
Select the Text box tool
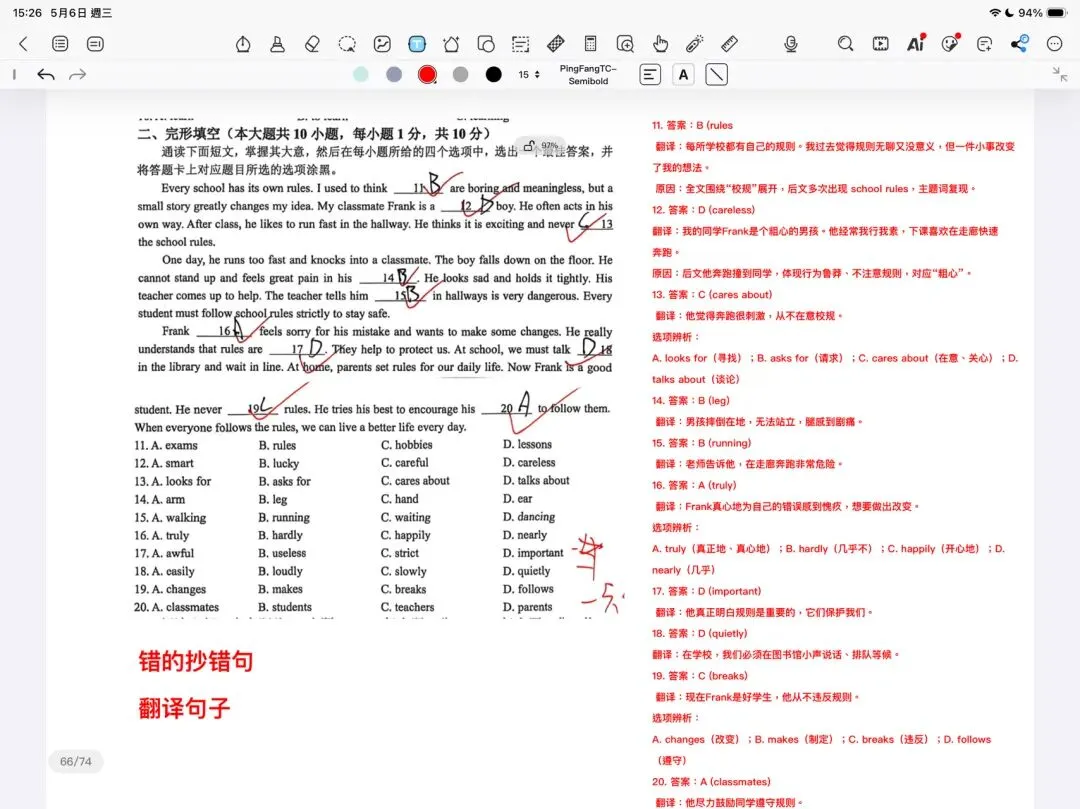417,44
